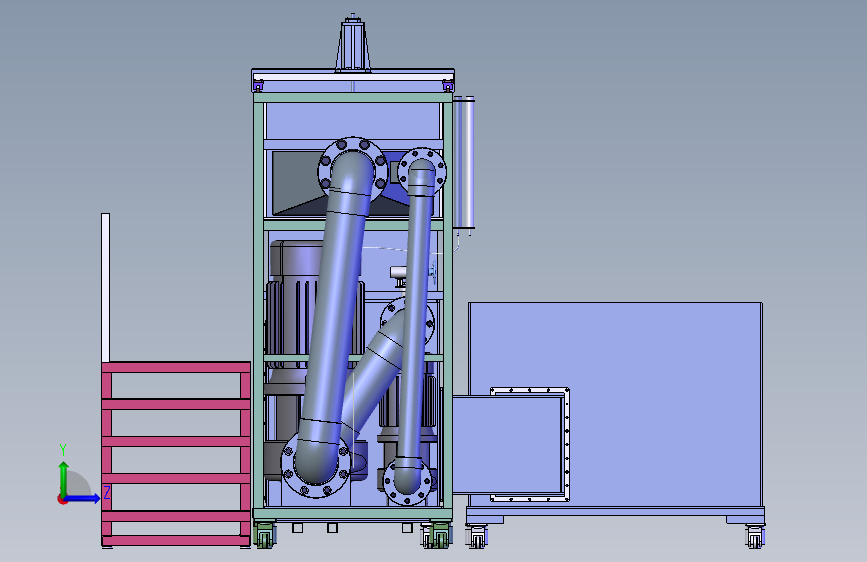The height and width of the screenshot is (562, 867).
Task: Select the red origin point of the triad
Action: [x=62, y=499]
